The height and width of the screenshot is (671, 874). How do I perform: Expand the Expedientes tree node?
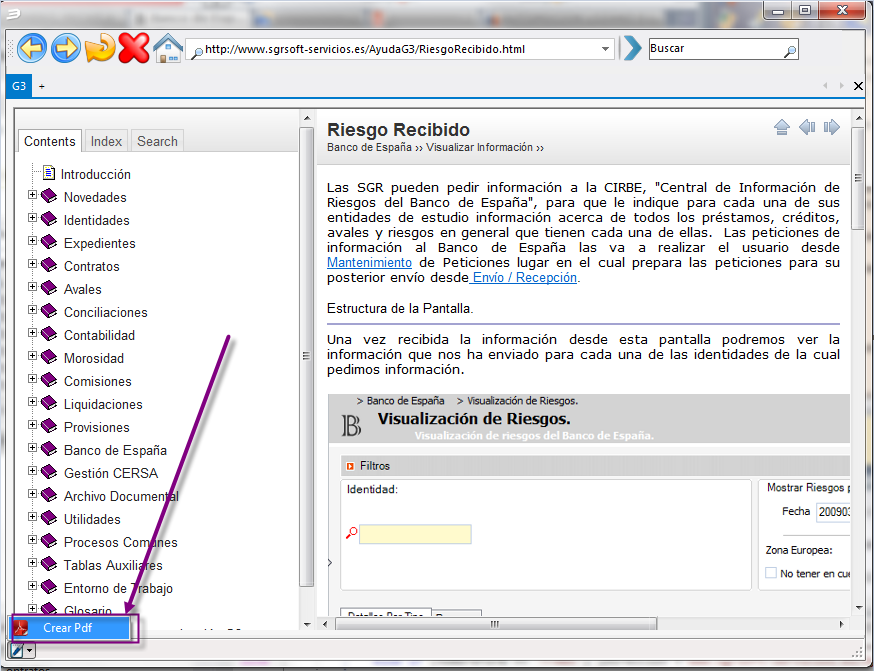[x=32, y=241]
